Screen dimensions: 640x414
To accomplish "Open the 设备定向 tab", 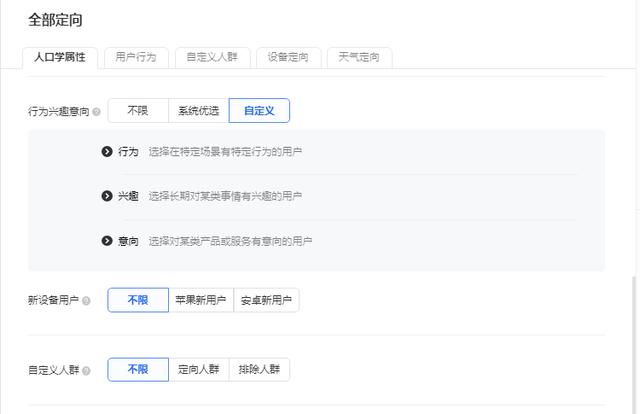I will pyautogui.click(x=289, y=57).
